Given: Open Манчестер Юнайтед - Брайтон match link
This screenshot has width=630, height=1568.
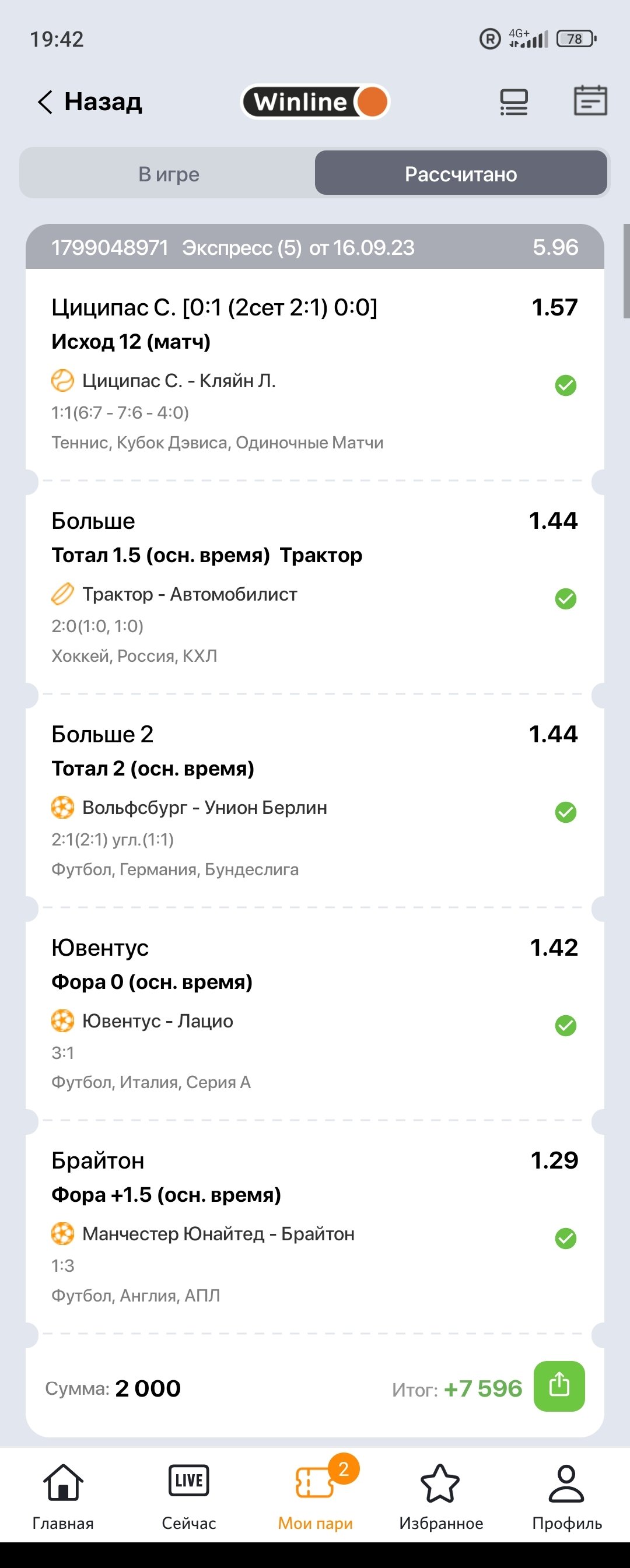Looking at the screenshot, I should [218, 1234].
